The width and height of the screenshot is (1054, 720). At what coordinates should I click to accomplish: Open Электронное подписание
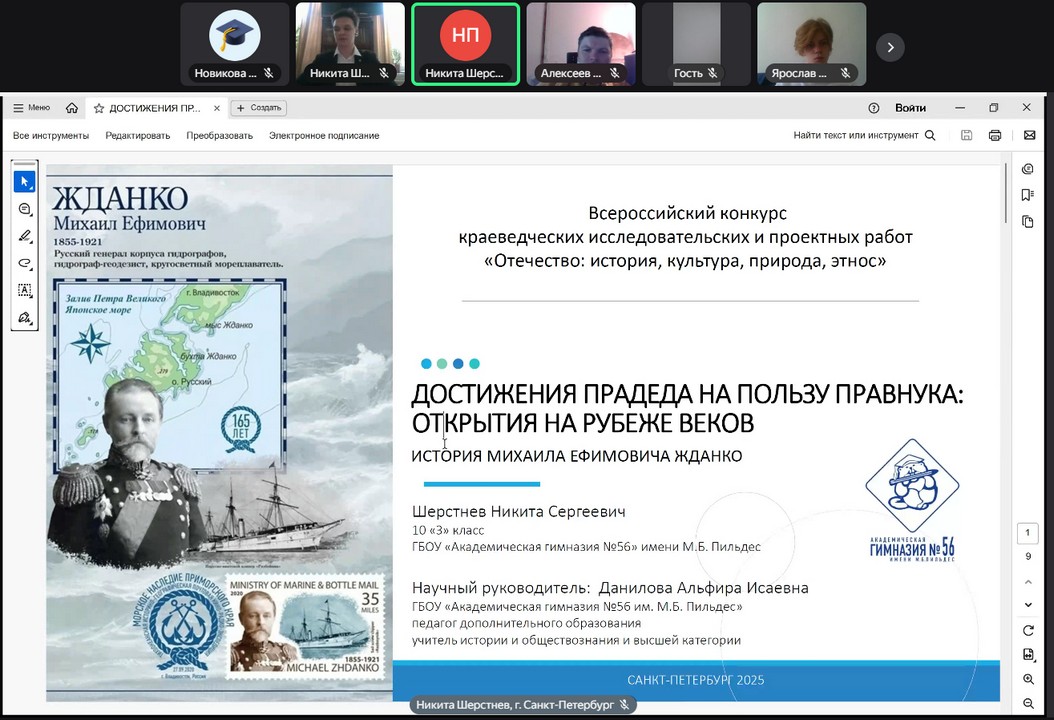[x=324, y=135]
